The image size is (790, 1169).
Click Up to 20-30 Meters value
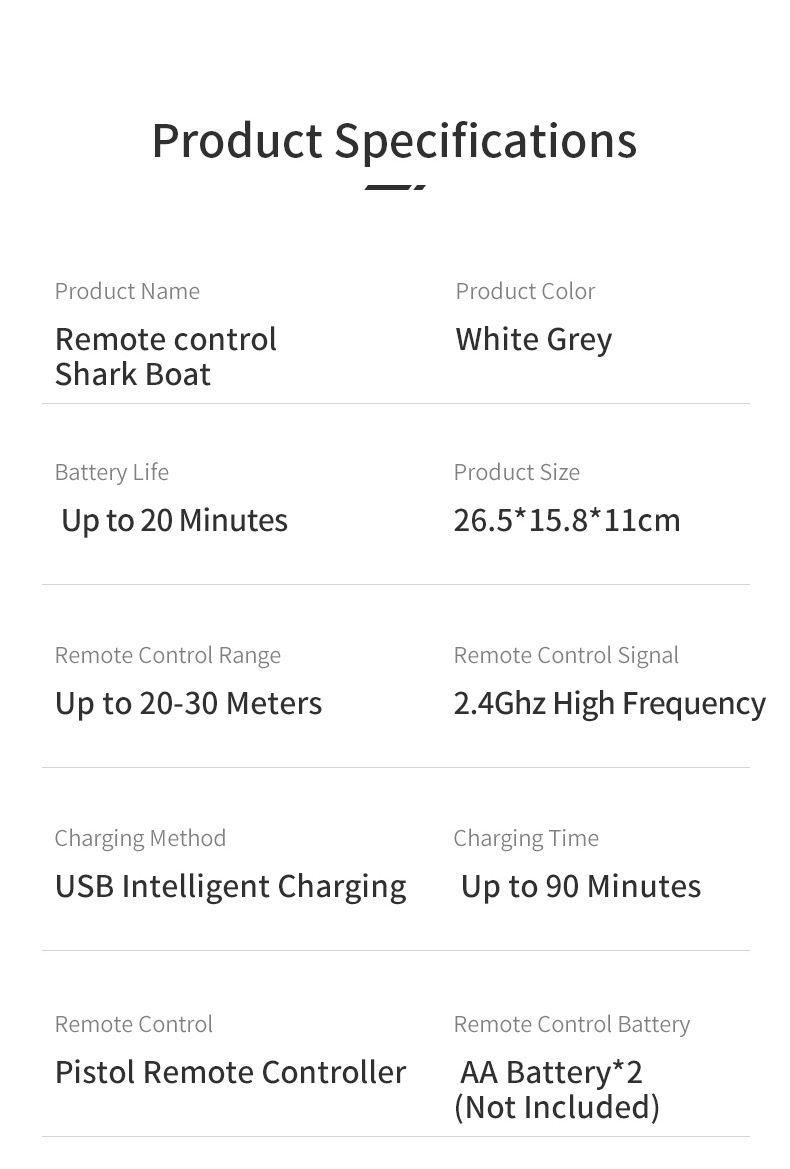[x=188, y=703]
